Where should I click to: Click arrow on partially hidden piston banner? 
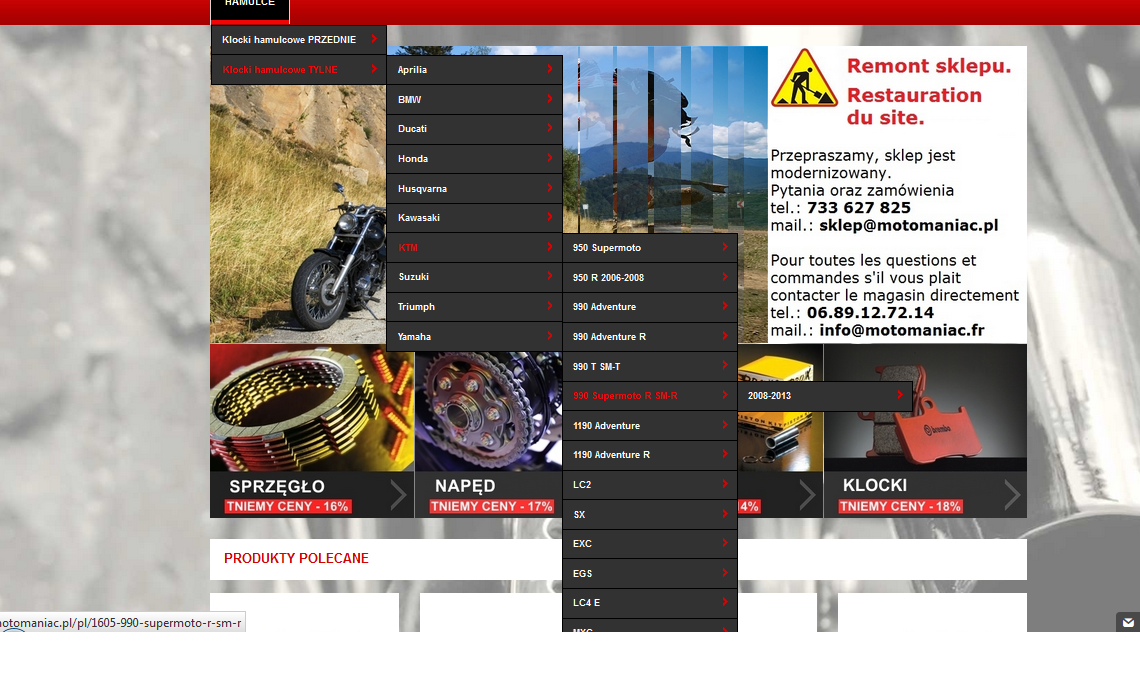[807, 495]
